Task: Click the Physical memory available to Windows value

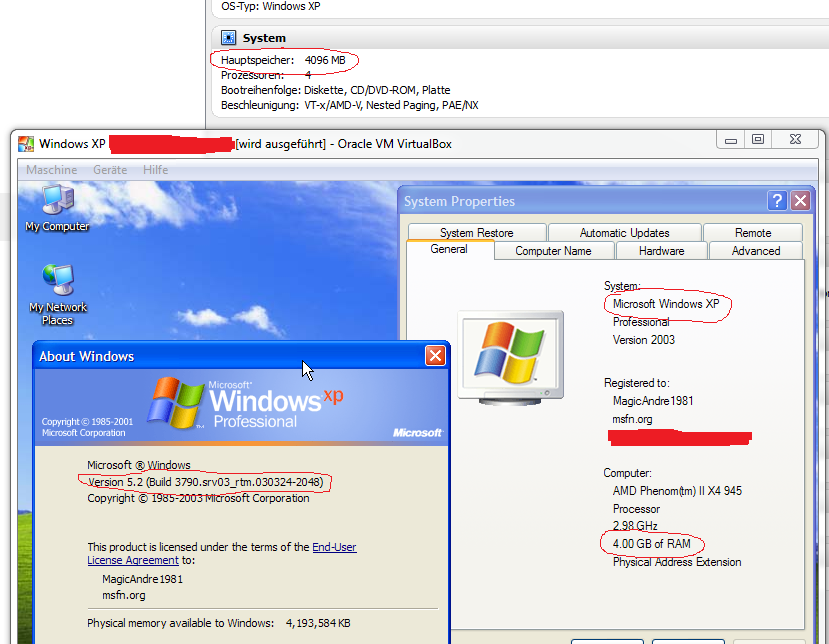Action: click(x=318, y=623)
